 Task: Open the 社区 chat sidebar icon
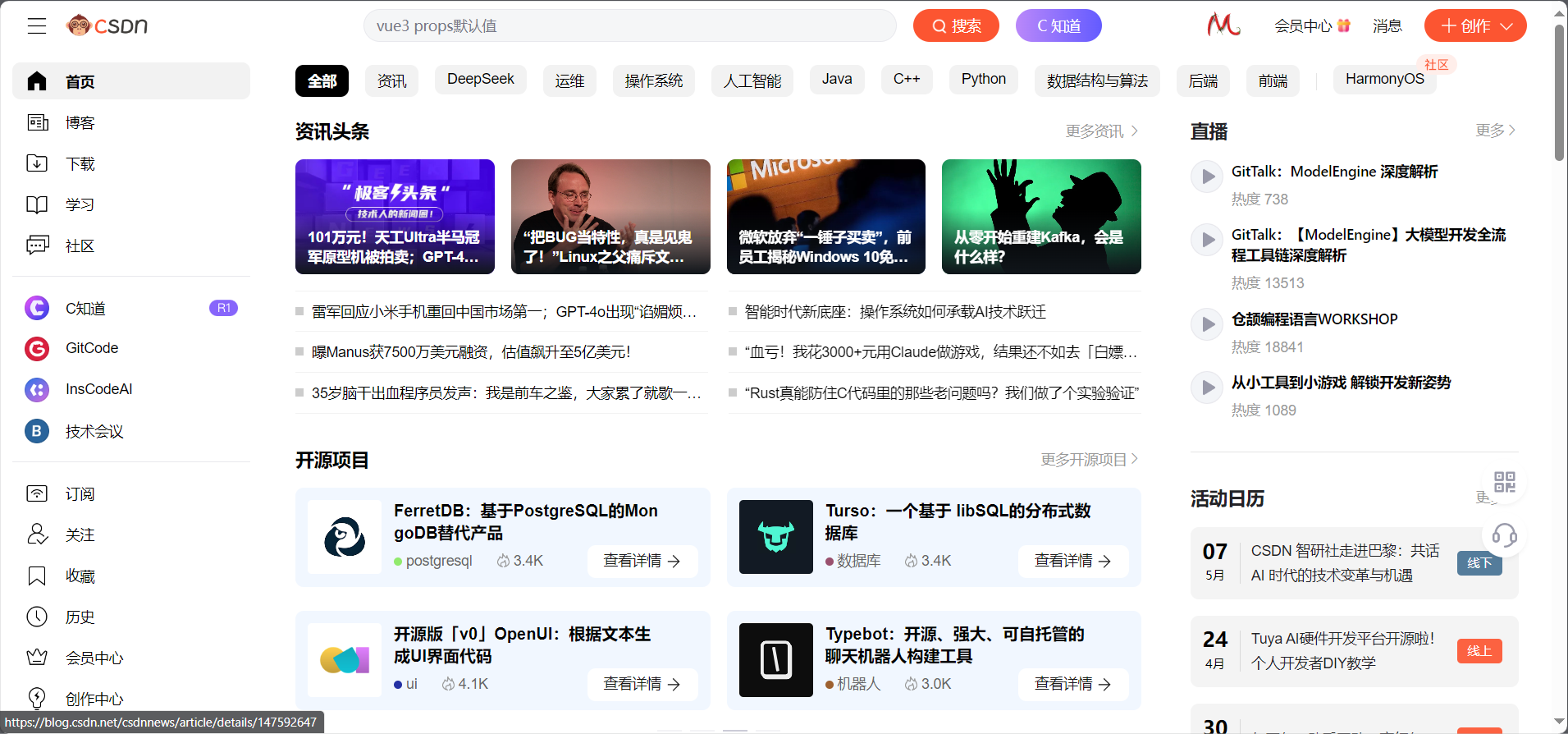pos(37,245)
